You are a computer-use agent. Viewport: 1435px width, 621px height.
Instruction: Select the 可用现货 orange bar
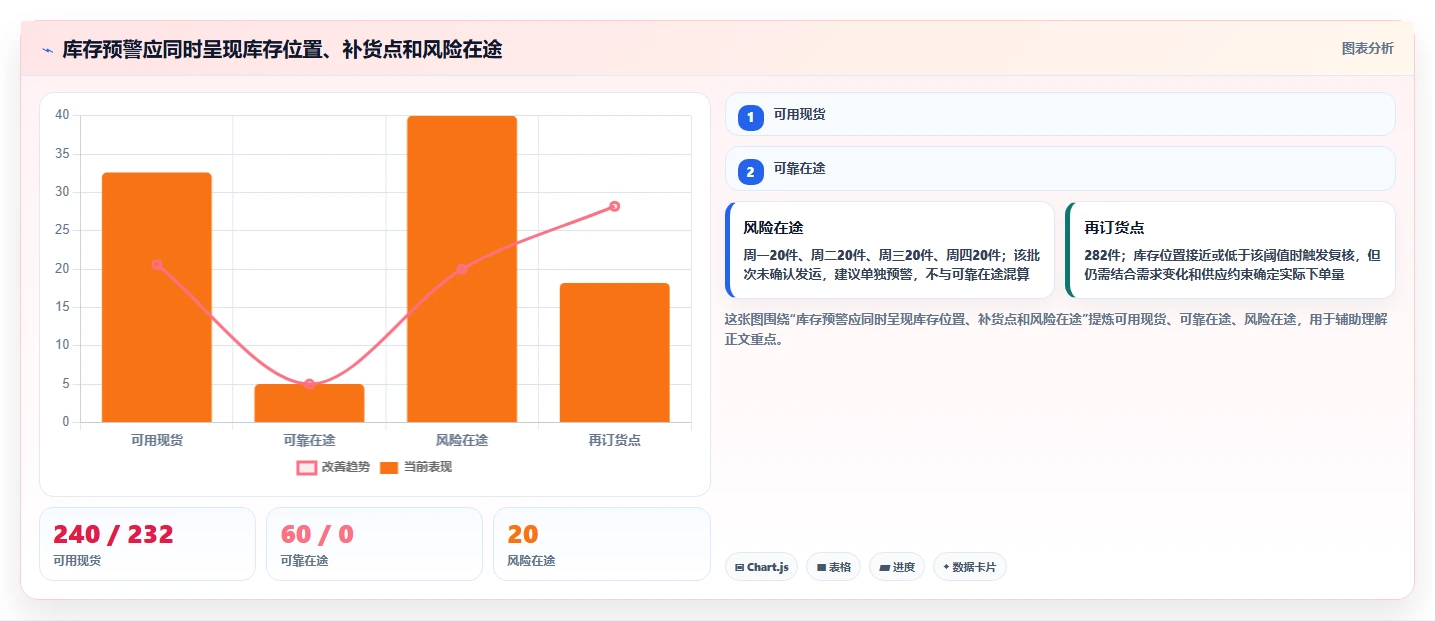click(157, 298)
